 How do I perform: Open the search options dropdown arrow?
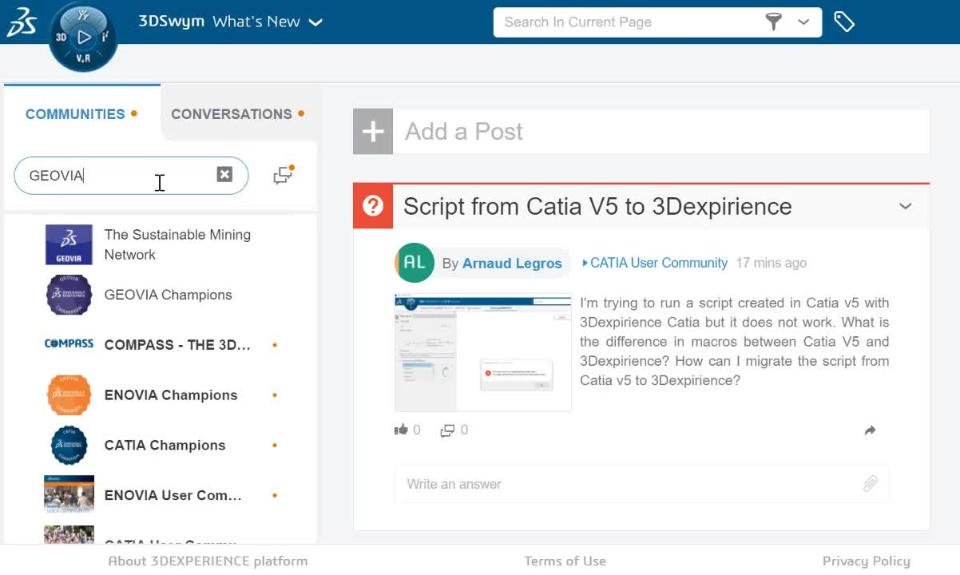click(804, 22)
